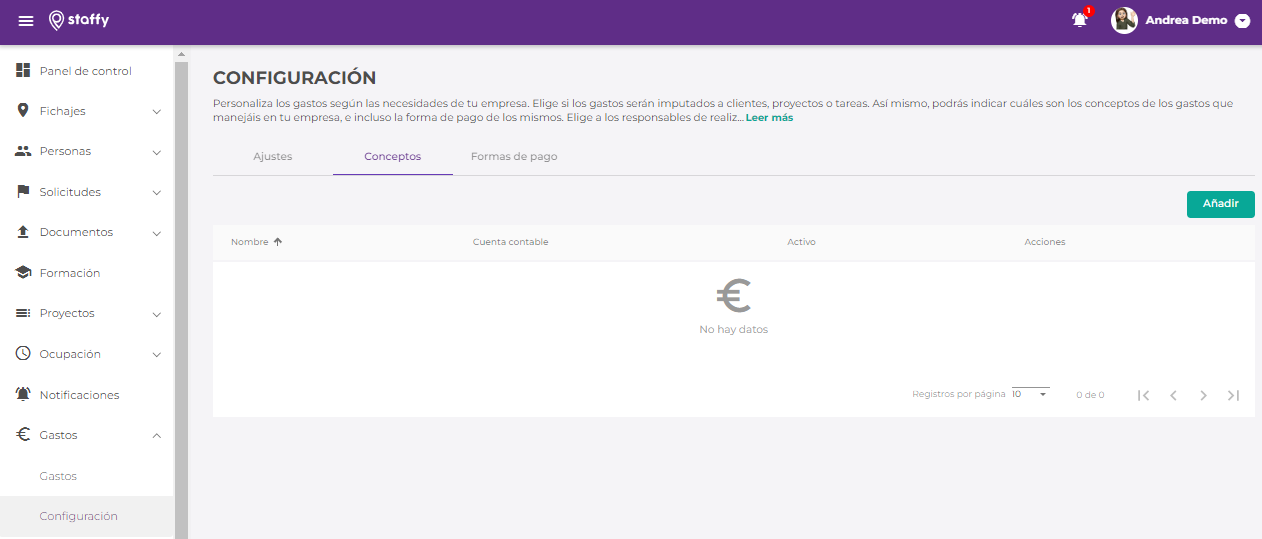Screen dimensions: 1262x539
Task: Open the Registros por página dropdown
Action: click(x=1030, y=395)
